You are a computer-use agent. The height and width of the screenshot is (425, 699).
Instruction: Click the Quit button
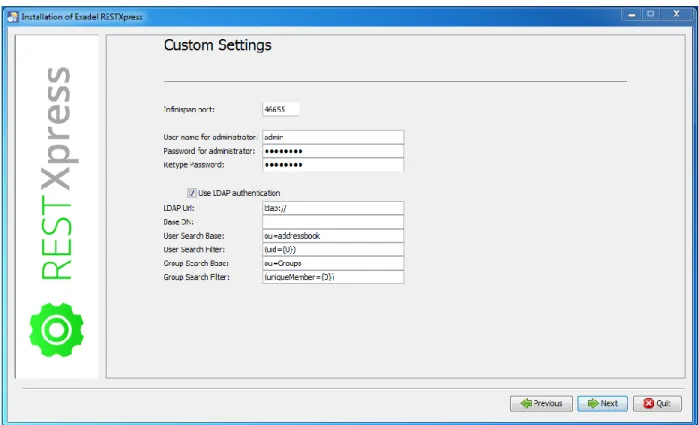657,404
